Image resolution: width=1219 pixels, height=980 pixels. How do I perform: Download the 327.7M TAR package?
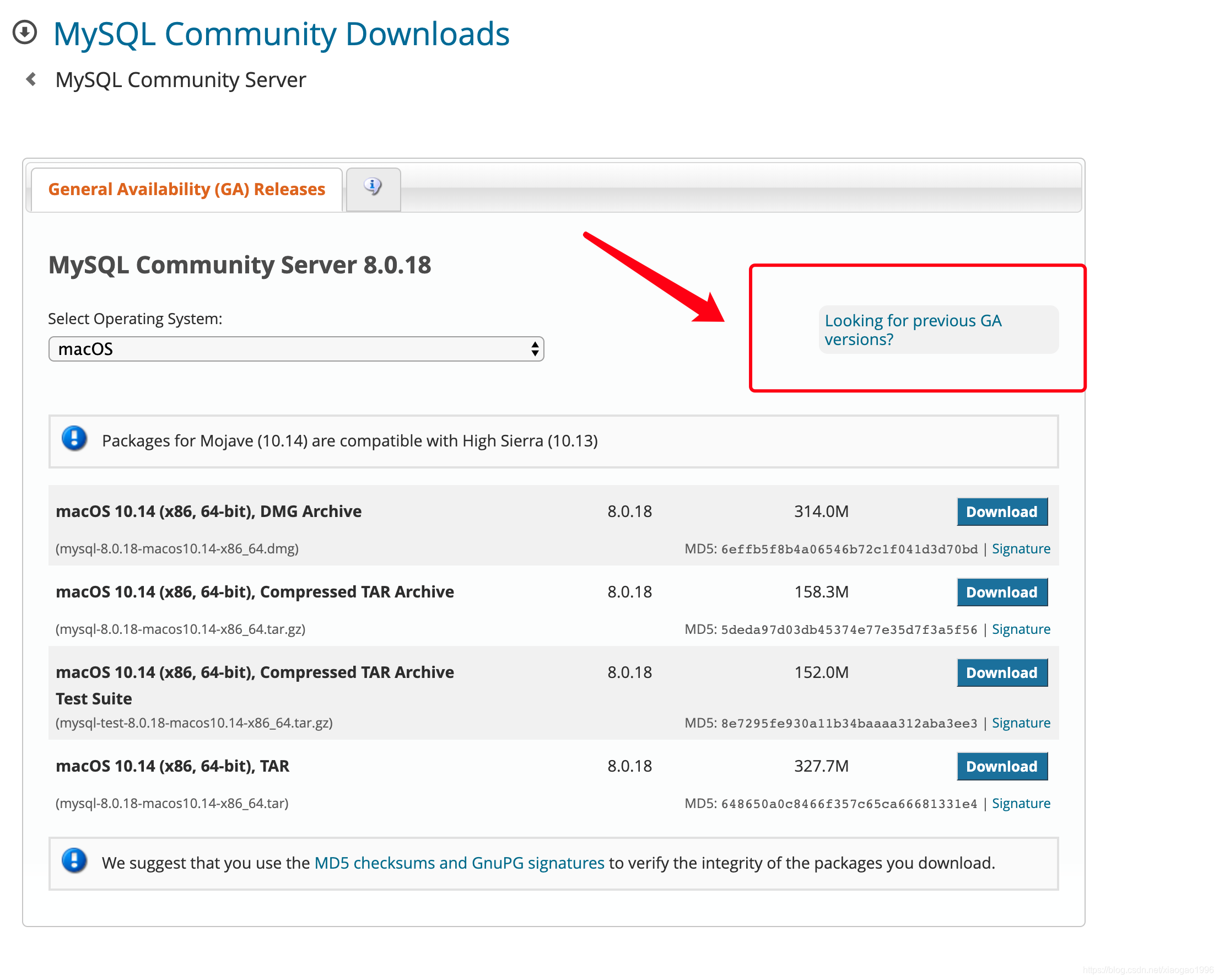coord(1002,766)
